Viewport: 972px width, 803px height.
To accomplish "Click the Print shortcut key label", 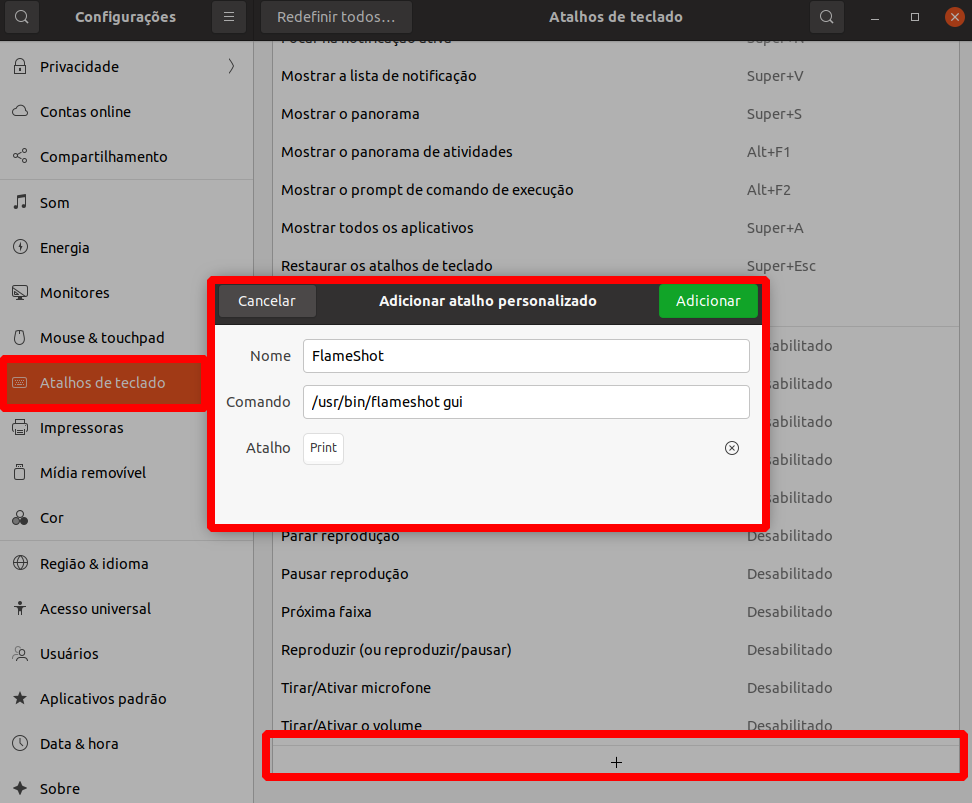I will coord(324,448).
